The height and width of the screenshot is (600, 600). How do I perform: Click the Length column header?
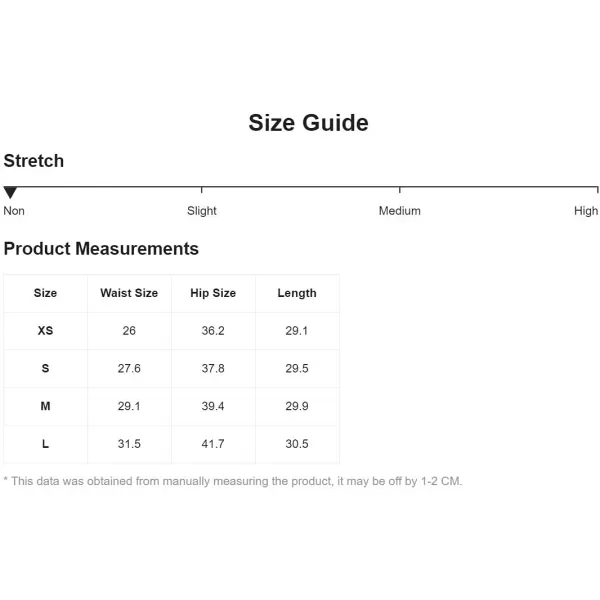[297, 293]
